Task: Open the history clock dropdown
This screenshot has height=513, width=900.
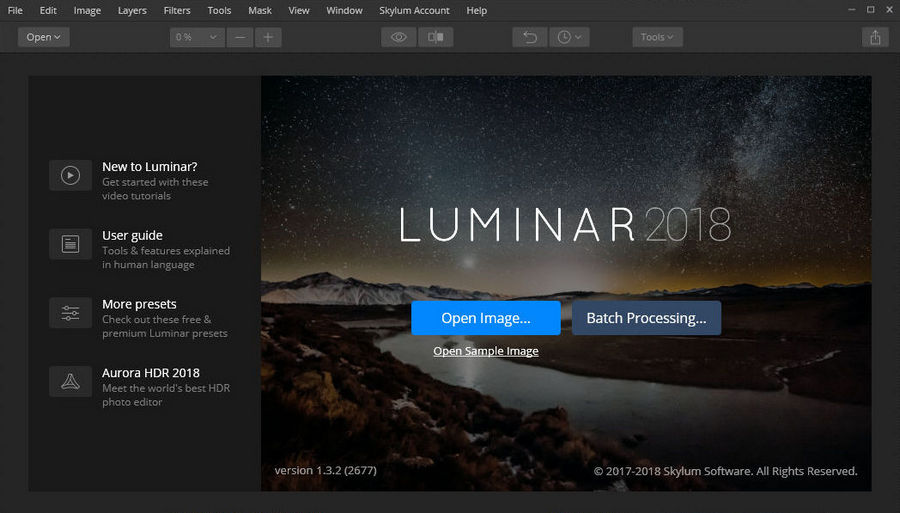Action: (569, 37)
